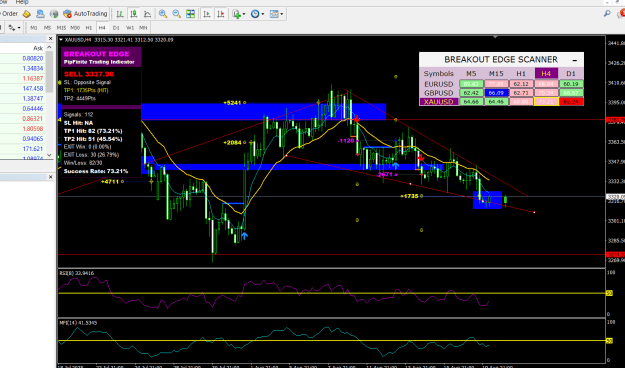The height and width of the screenshot is (368, 625).
Task: Close the Market Watch panel
Action: (50, 39)
